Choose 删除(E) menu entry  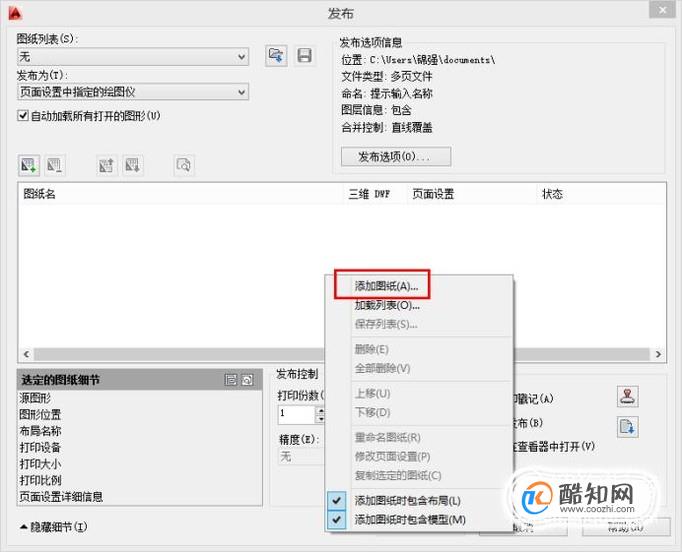[371, 349]
